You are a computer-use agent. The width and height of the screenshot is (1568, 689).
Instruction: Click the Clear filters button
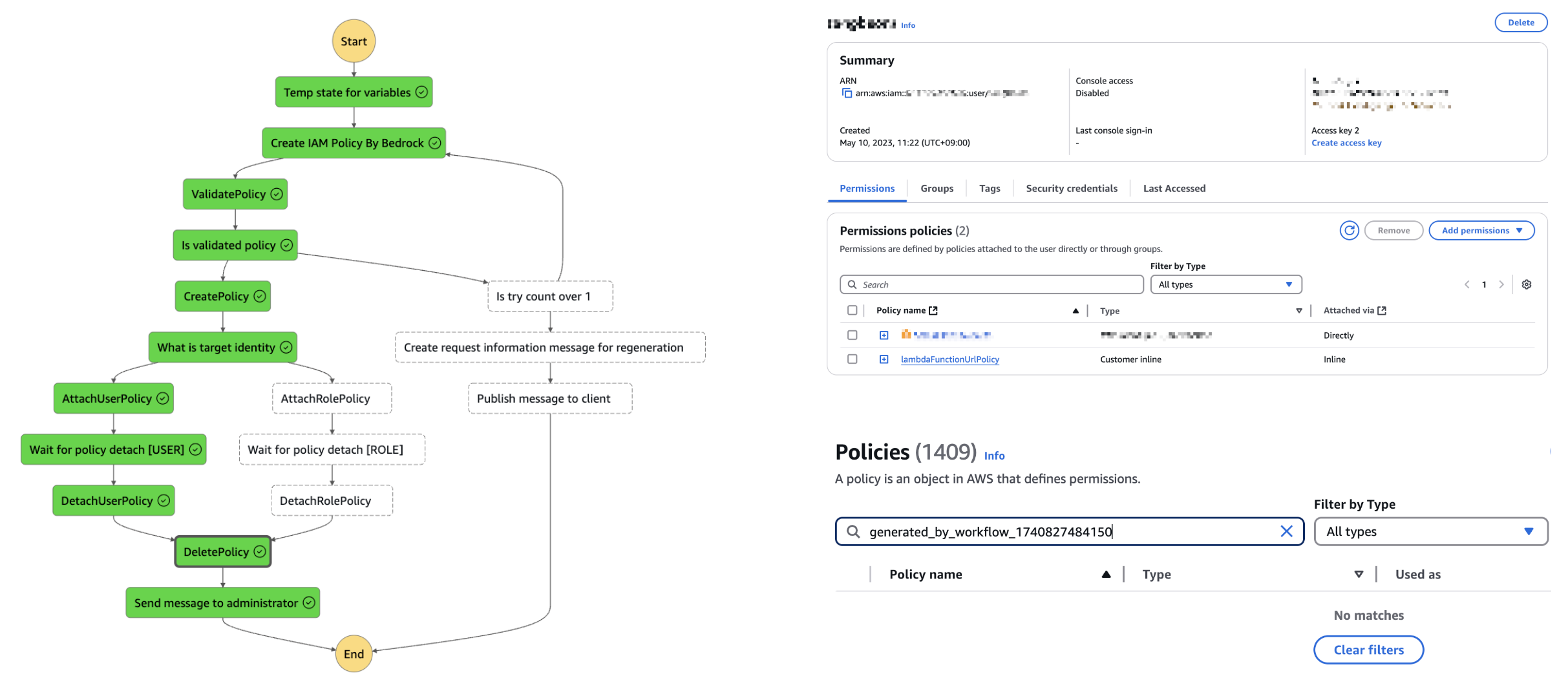pyautogui.click(x=1368, y=650)
